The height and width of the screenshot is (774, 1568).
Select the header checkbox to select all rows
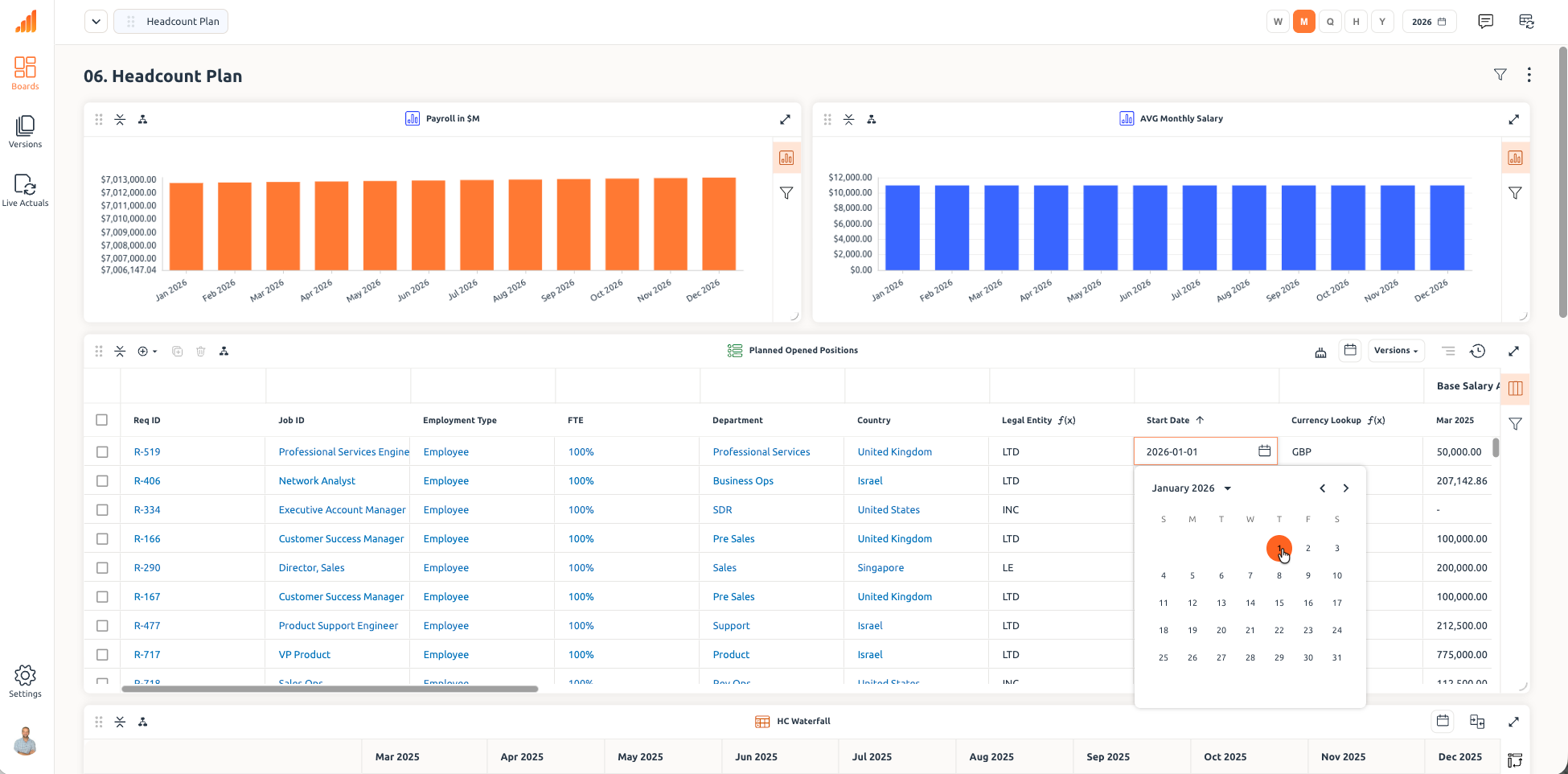tap(102, 419)
